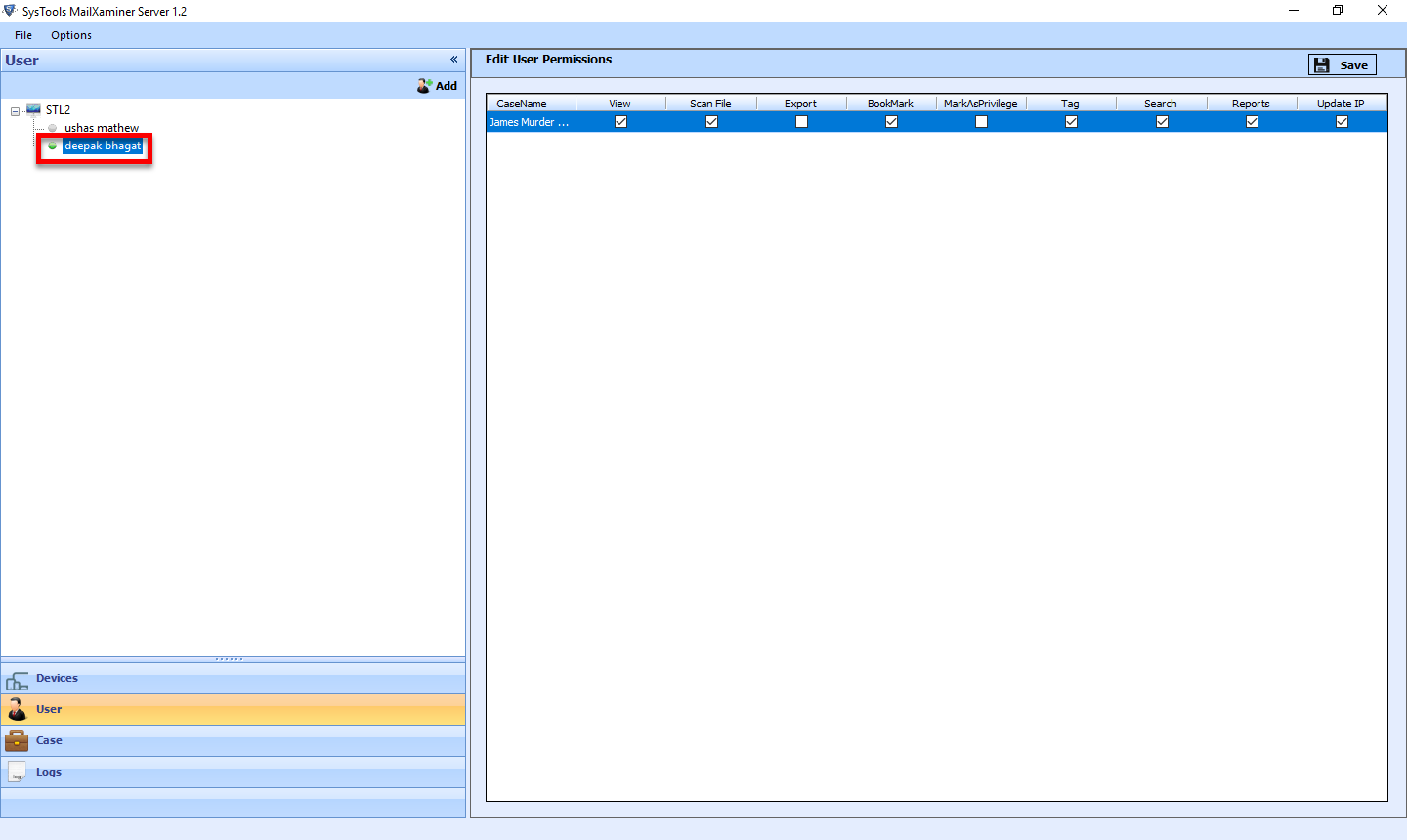Image resolution: width=1407 pixels, height=840 pixels.
Task: Click the green status dot beside deepak bhagat
Action: pos(53,147)
